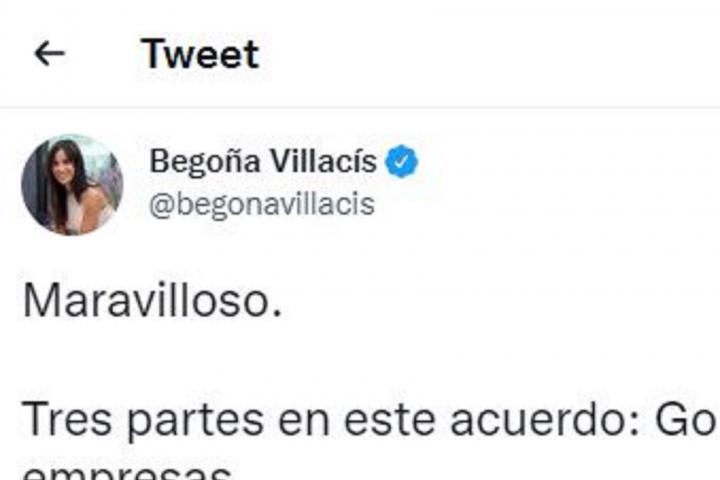Click the period after Maravilloso
This screenshot has width=720, height=480.
click(276, 313)
